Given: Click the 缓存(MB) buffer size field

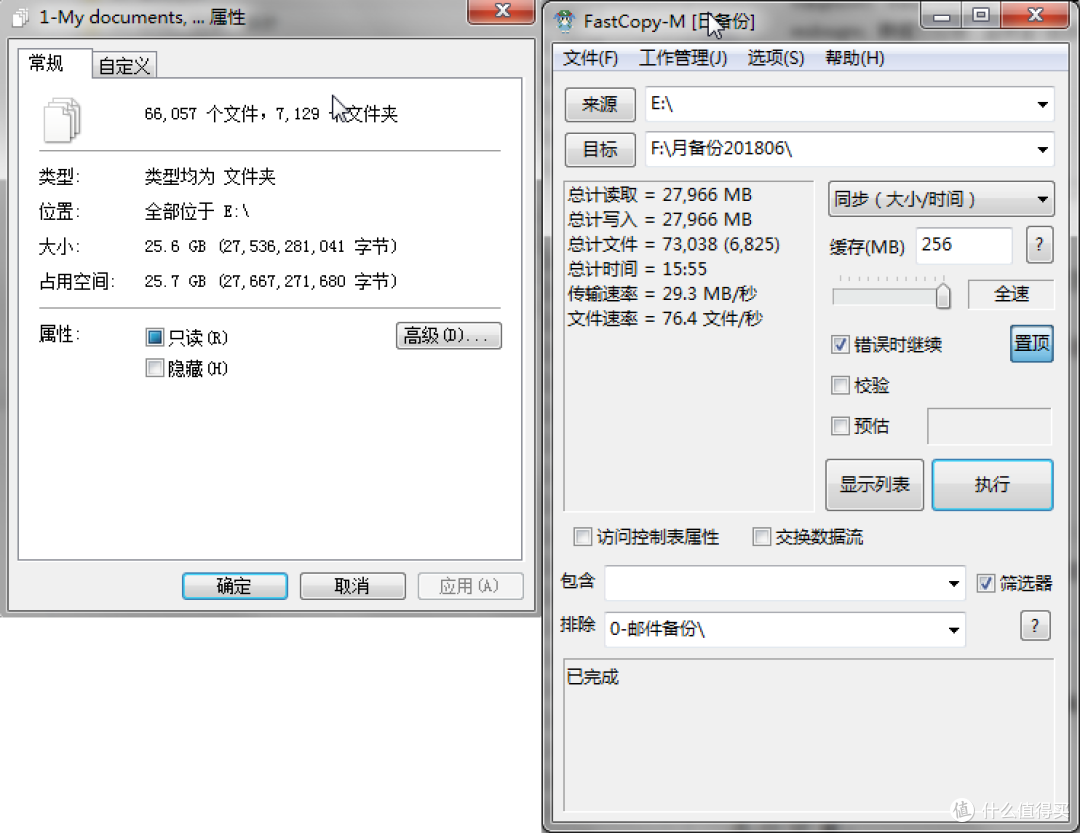Looking at the screenshot, I should 963,245.
